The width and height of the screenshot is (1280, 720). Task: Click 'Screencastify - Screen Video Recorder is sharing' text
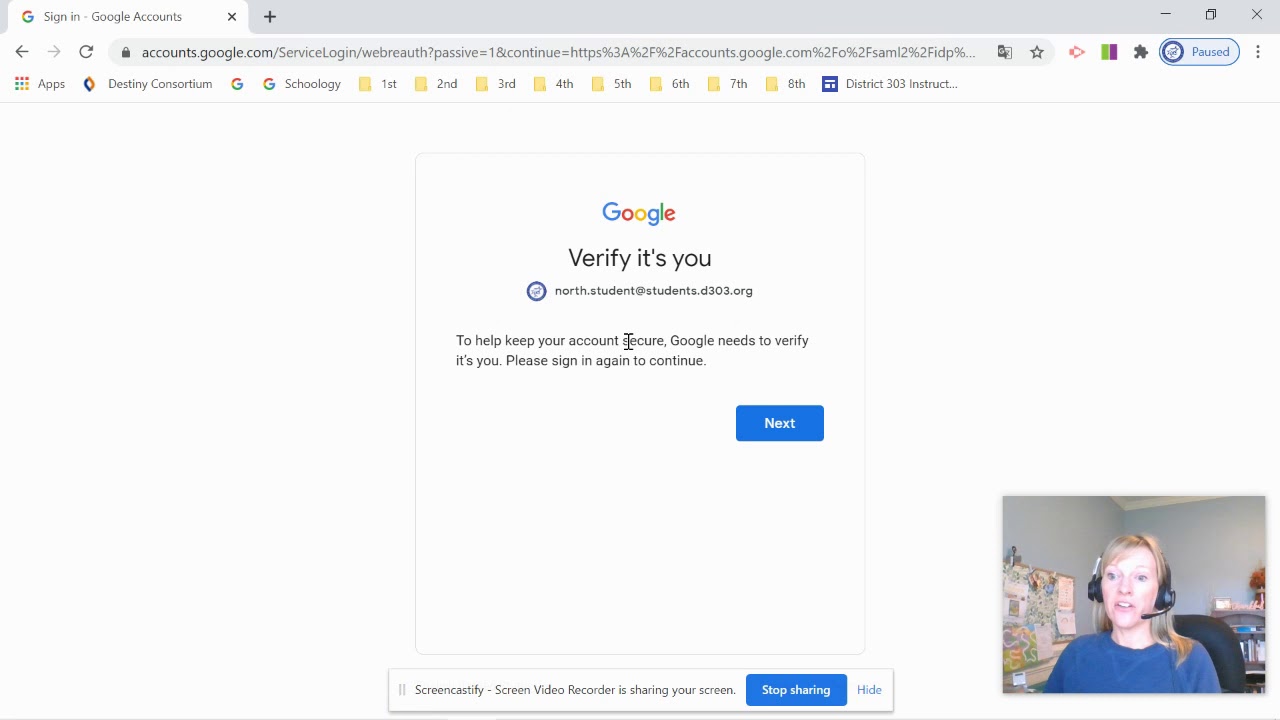click(x=575, y=690)
